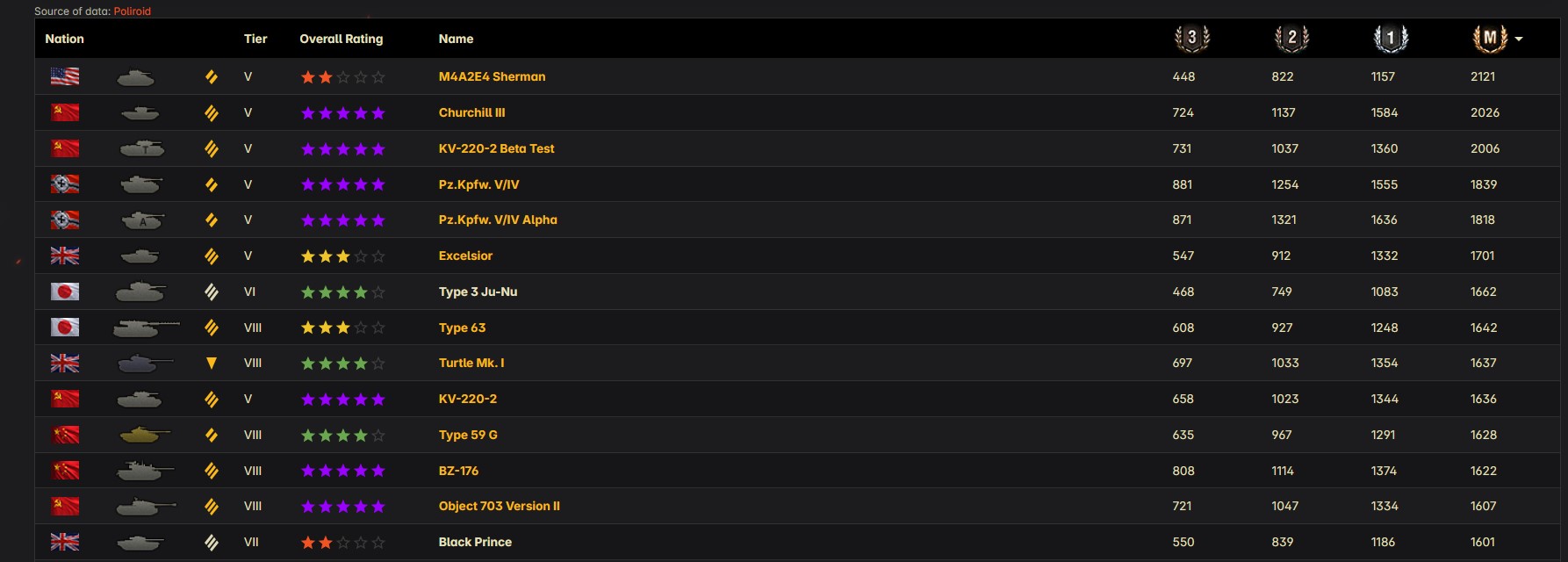Click golden tank image in Type 59 G row
1568x562 pixels.
point(145,435)
